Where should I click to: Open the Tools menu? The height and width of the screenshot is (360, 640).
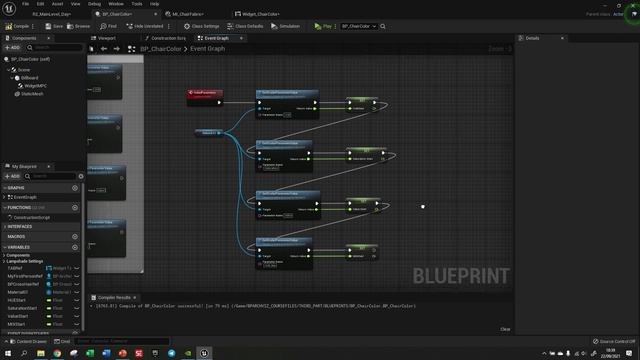(137, 4)
